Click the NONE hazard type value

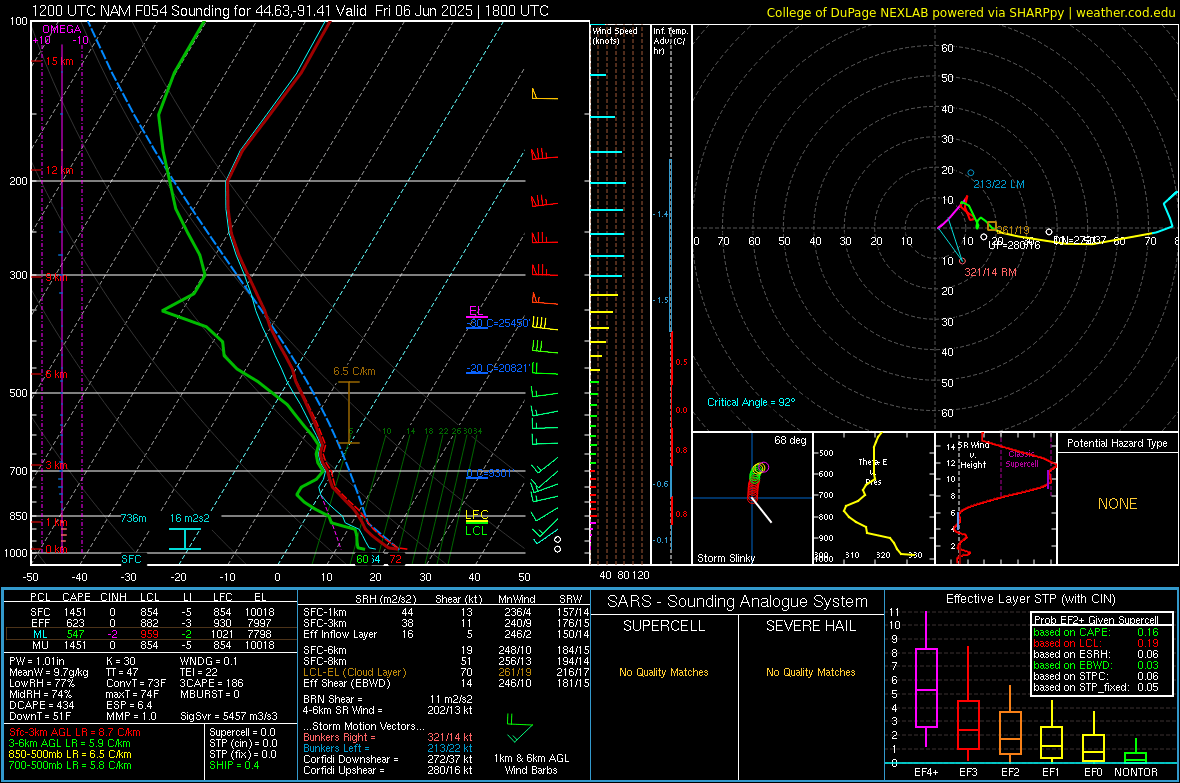point(1118,504)
